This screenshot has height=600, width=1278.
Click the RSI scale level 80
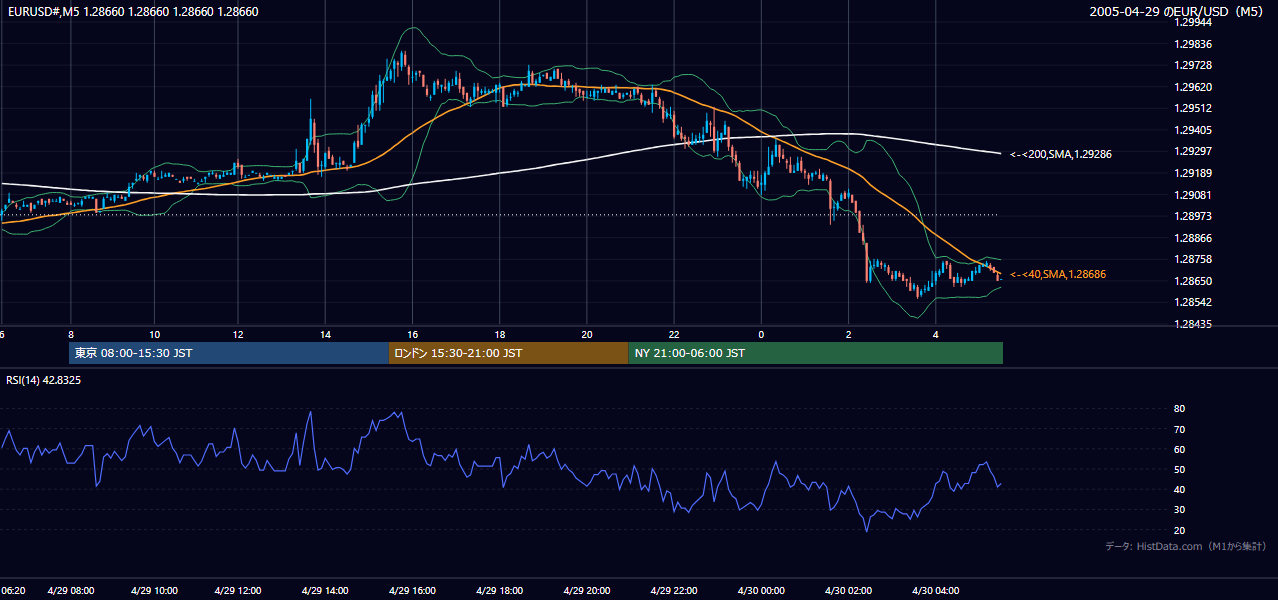(x=1179, y=409)
